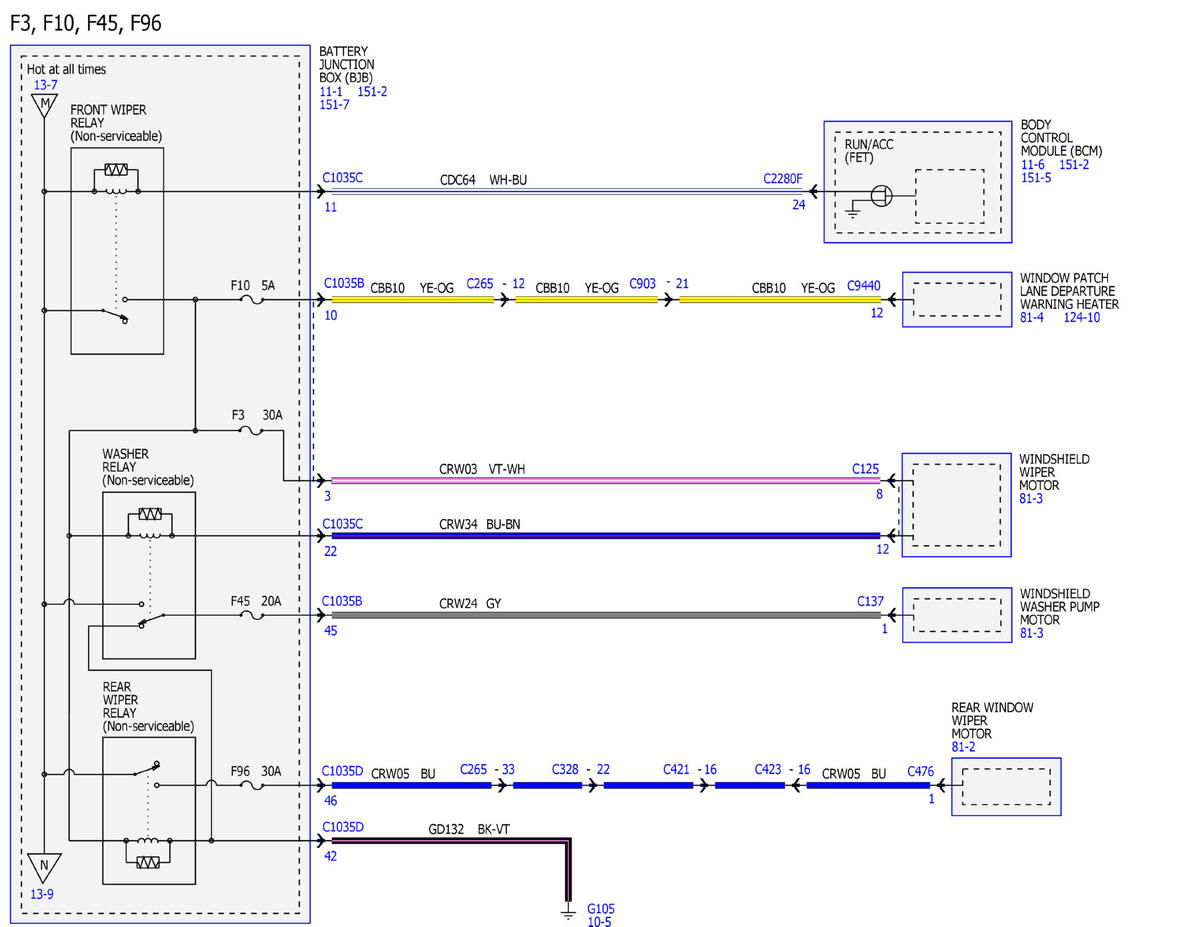The width and height of the screenshot is (1200, 927).
Task: Open page reference 81-4
Action: pyautogui.click(x=1033, y=317)
